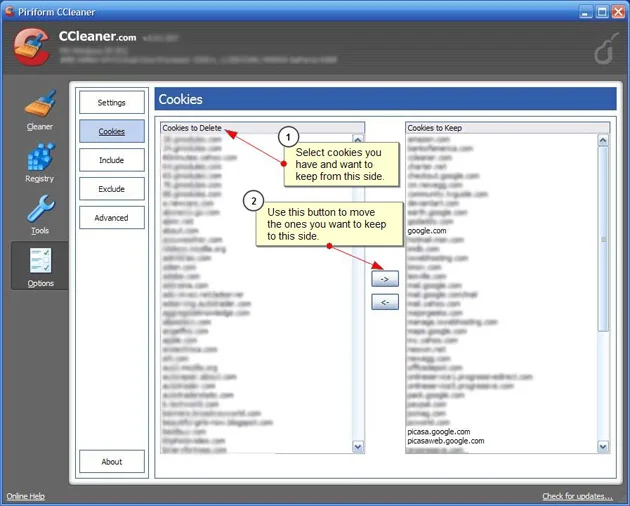Click down arrow of Cookies to Keep scrollbar
This screenshot has height=506, width=630.
(x=603, y=447)
